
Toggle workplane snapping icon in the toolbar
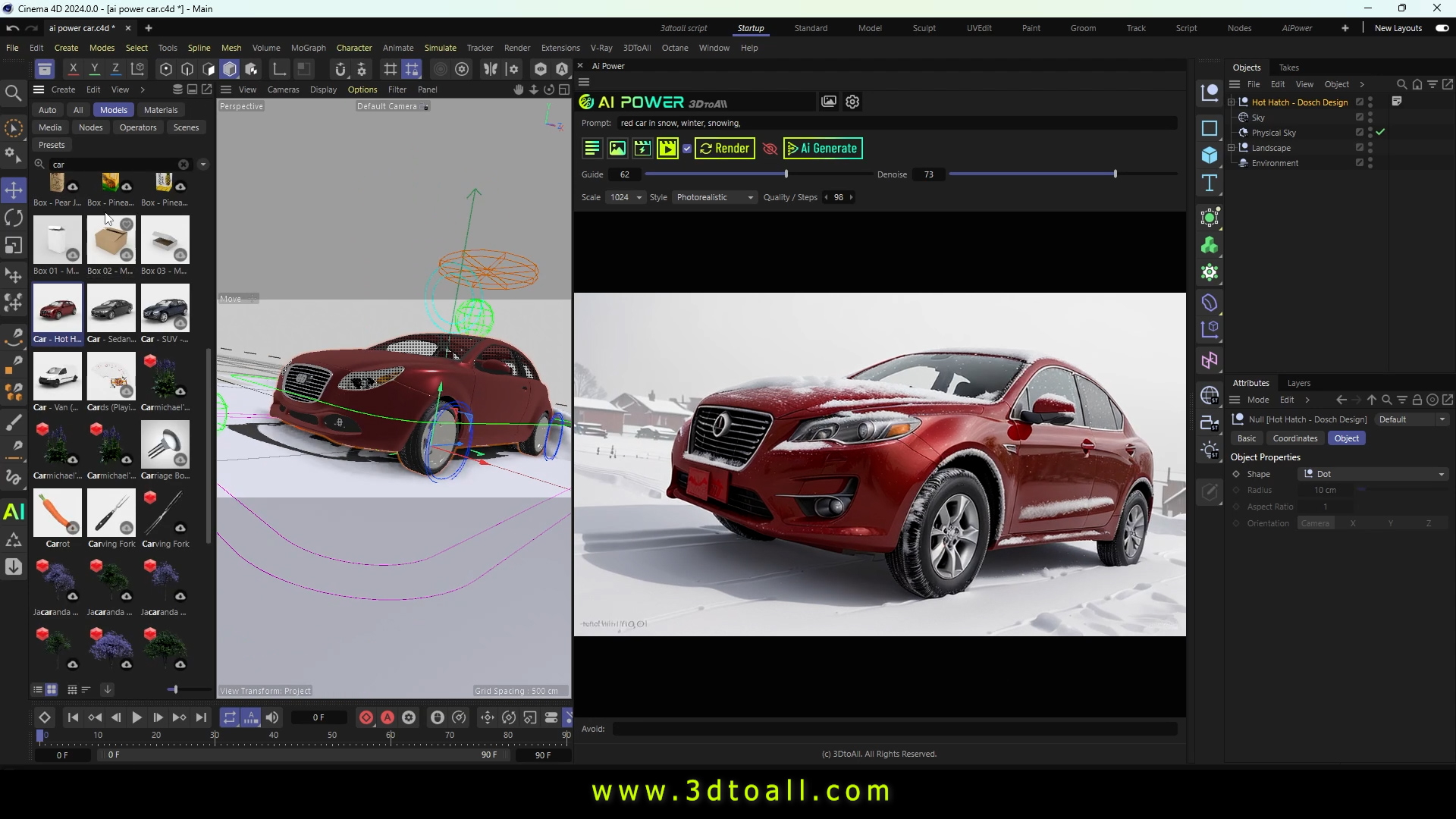[x=412, y=68]
